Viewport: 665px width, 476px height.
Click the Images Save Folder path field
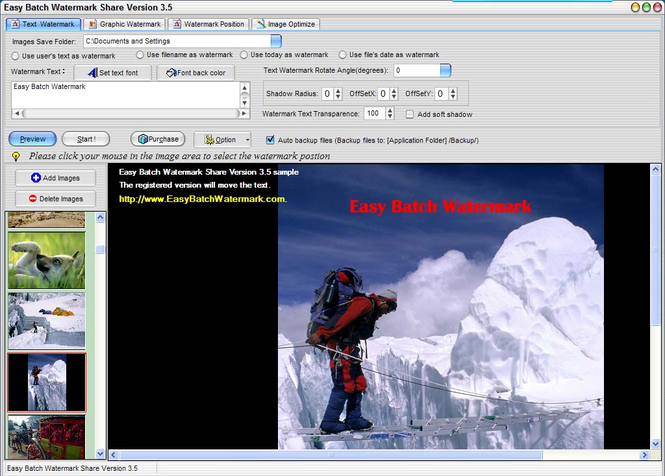click(177, 41)
